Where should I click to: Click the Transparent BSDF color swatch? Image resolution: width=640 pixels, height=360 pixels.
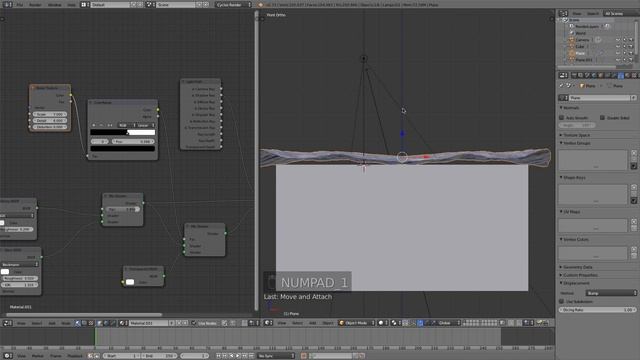tap(130, 282)
